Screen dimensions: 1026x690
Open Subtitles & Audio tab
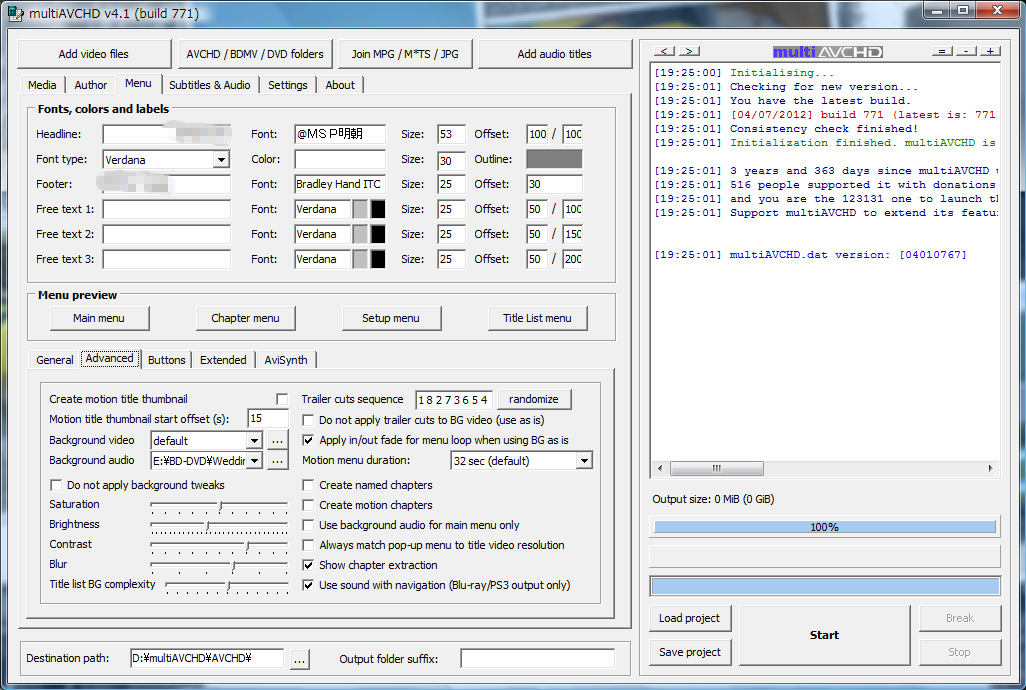[209, 85]
